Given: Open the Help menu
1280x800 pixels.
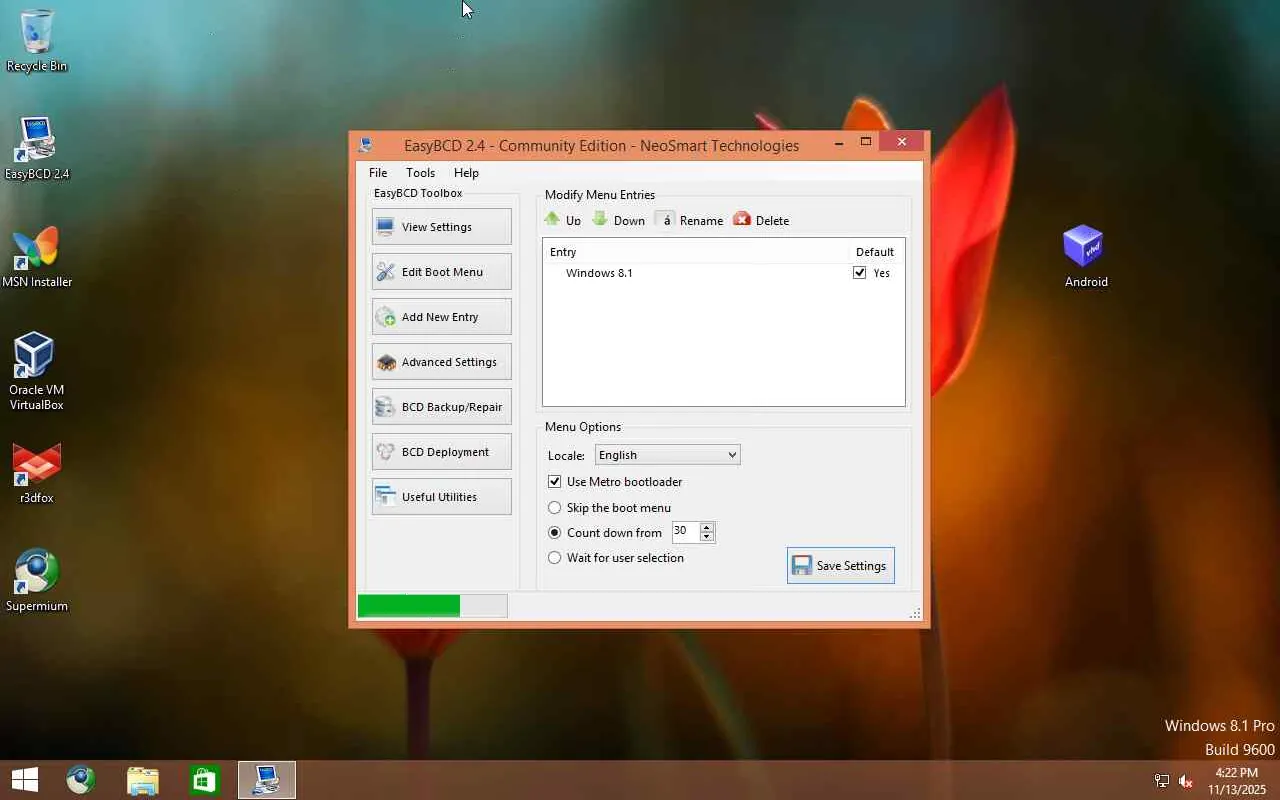Looking at the screenshot, I should [466, 173].
